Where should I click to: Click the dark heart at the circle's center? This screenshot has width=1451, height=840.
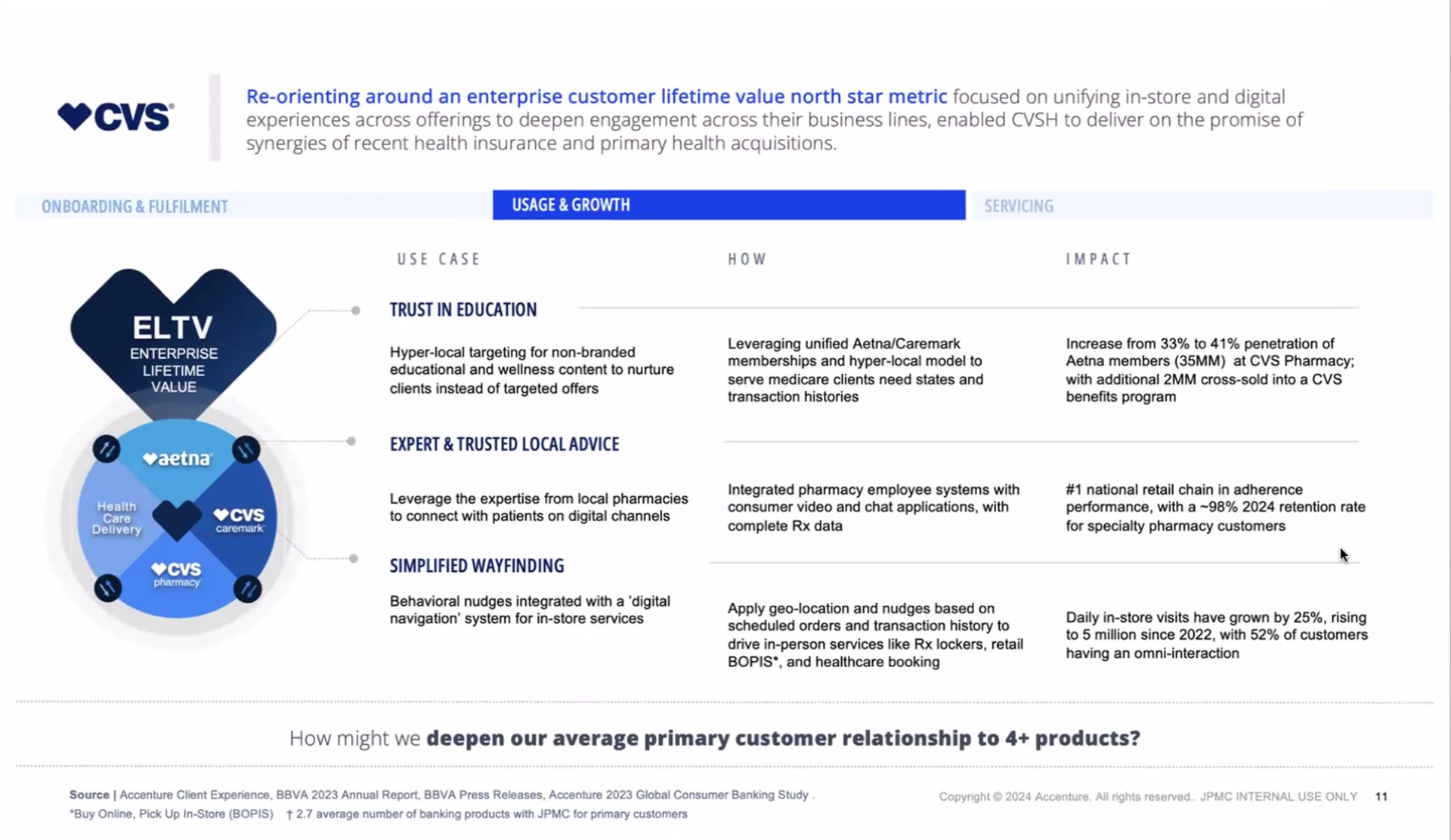(177, 519)
